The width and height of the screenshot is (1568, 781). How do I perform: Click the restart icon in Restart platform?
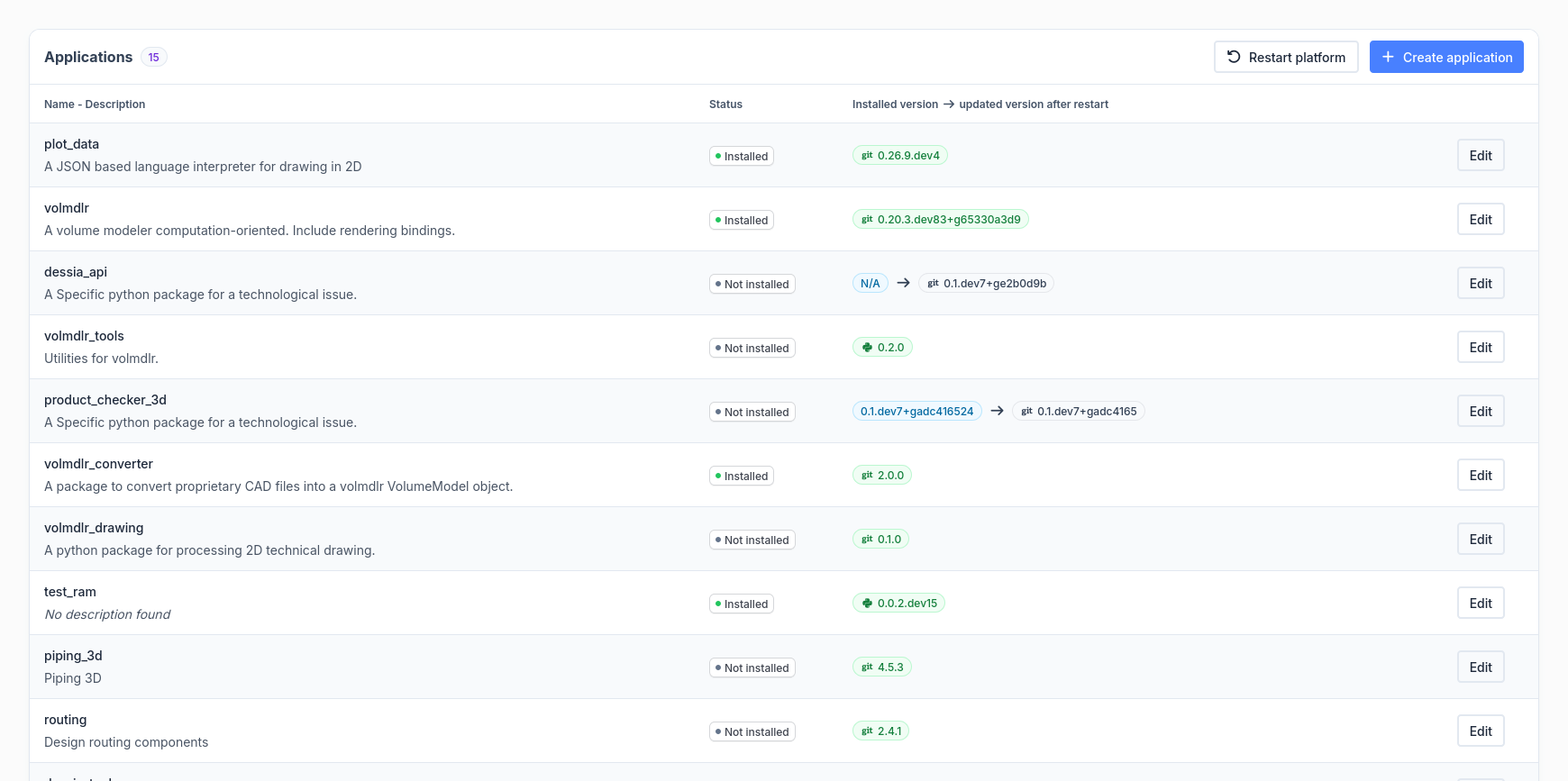click(x=1234, y=57)
